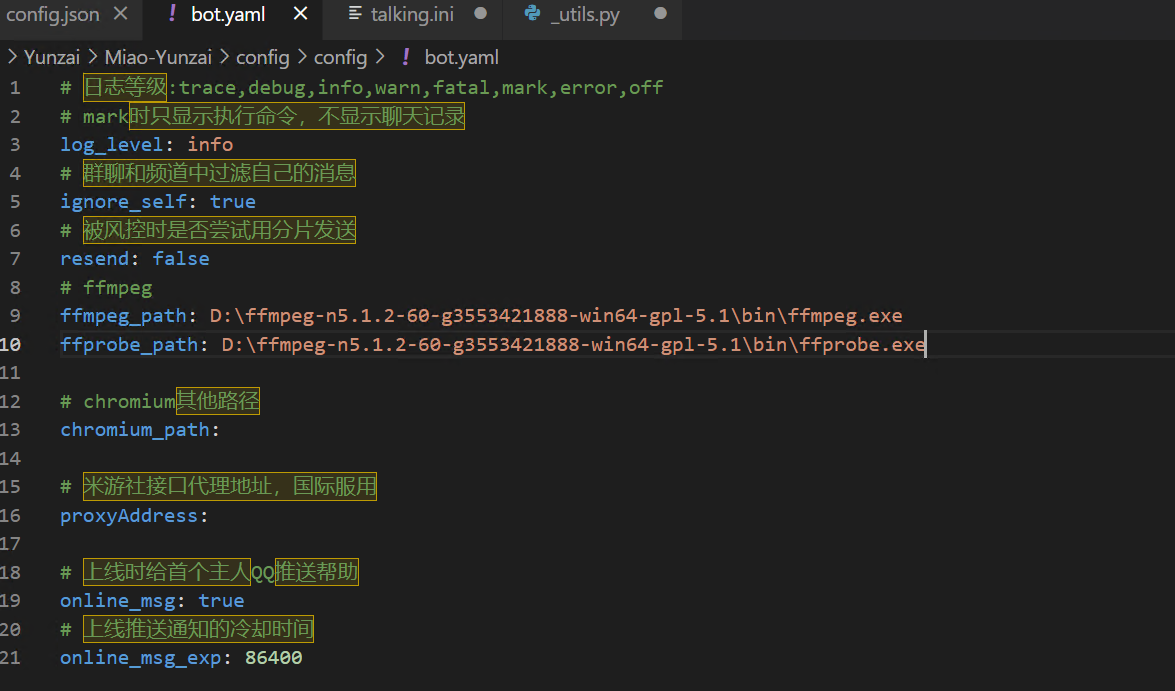The image size is (1175, 691).
Task: Open the Yunzai breadcrumb dropdown
Action: [x=52, y=57]
